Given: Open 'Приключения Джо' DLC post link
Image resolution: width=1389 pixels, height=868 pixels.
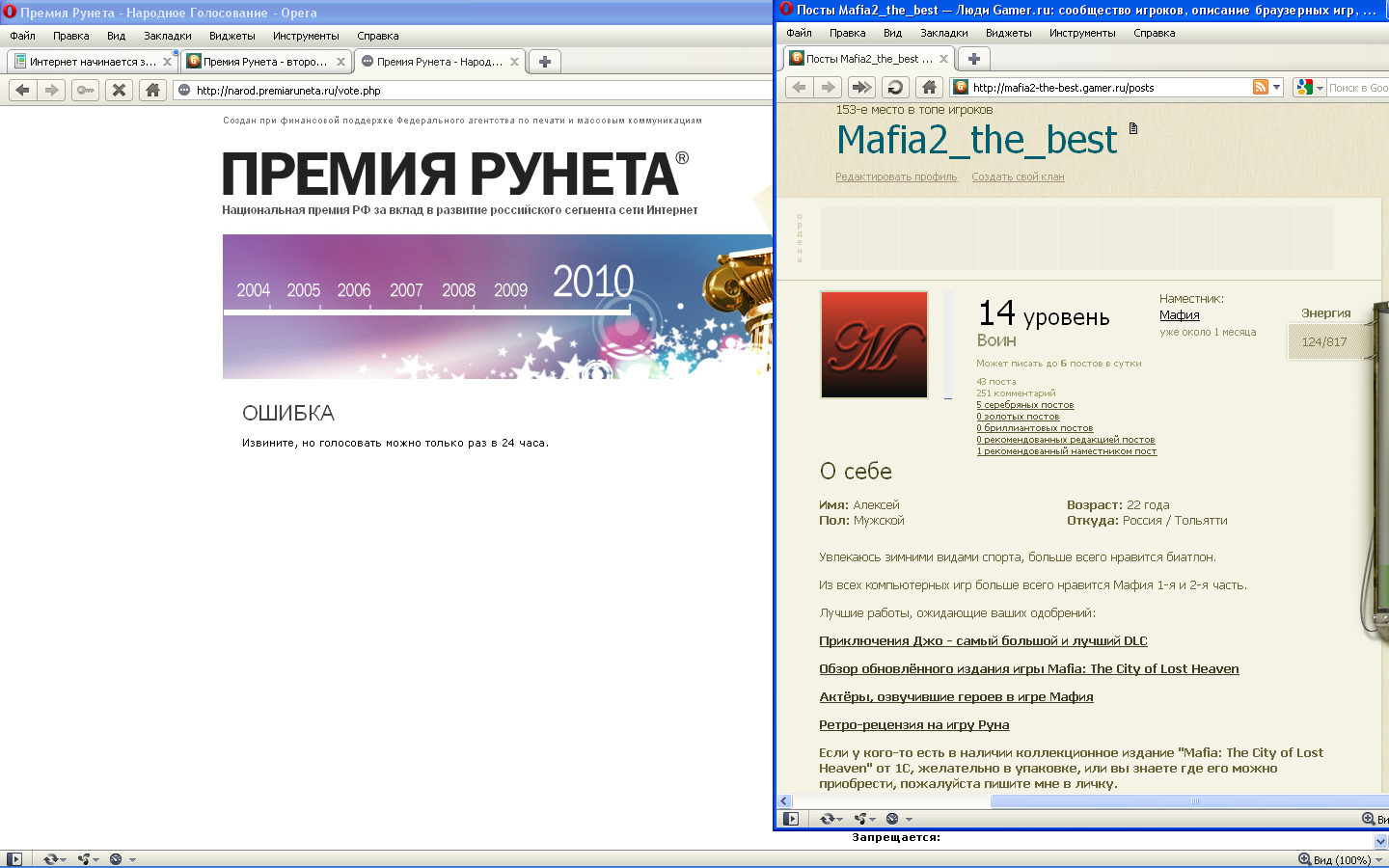Looking at the screenshot, I should pyautogui.click(x=983, y=641).
